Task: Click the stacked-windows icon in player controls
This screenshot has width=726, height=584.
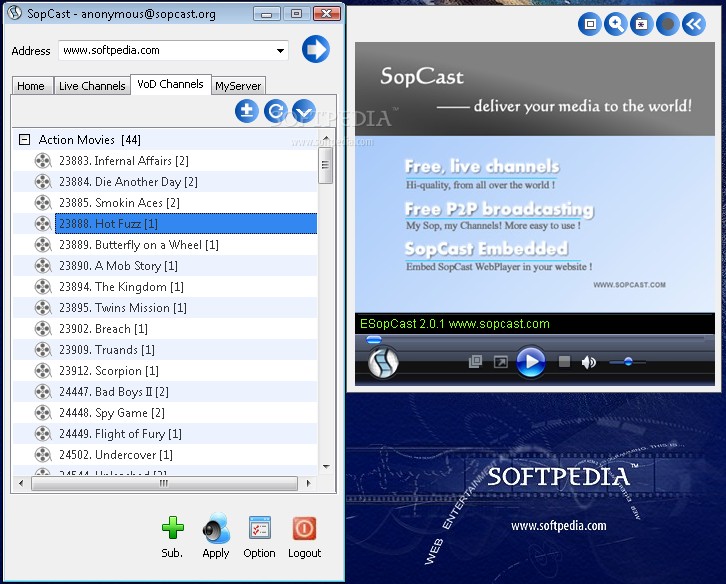Action: [x=476, y=362]
